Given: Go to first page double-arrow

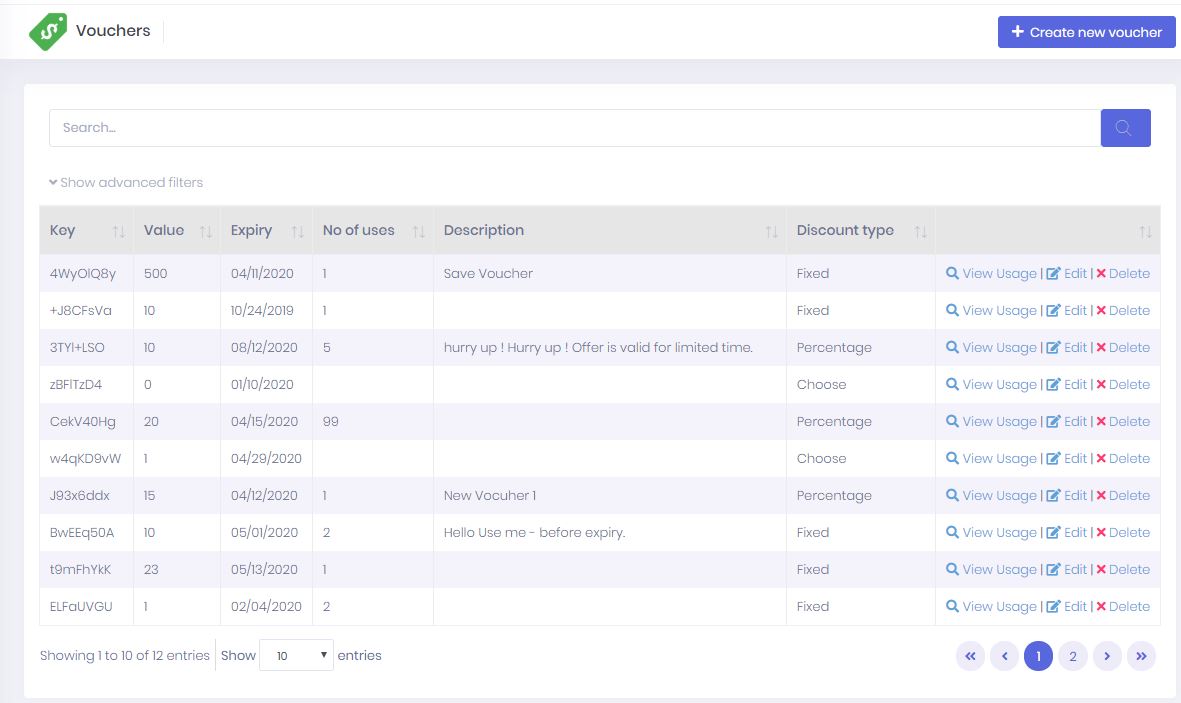Looking at the screenshot, I should (x=970, y=656).
